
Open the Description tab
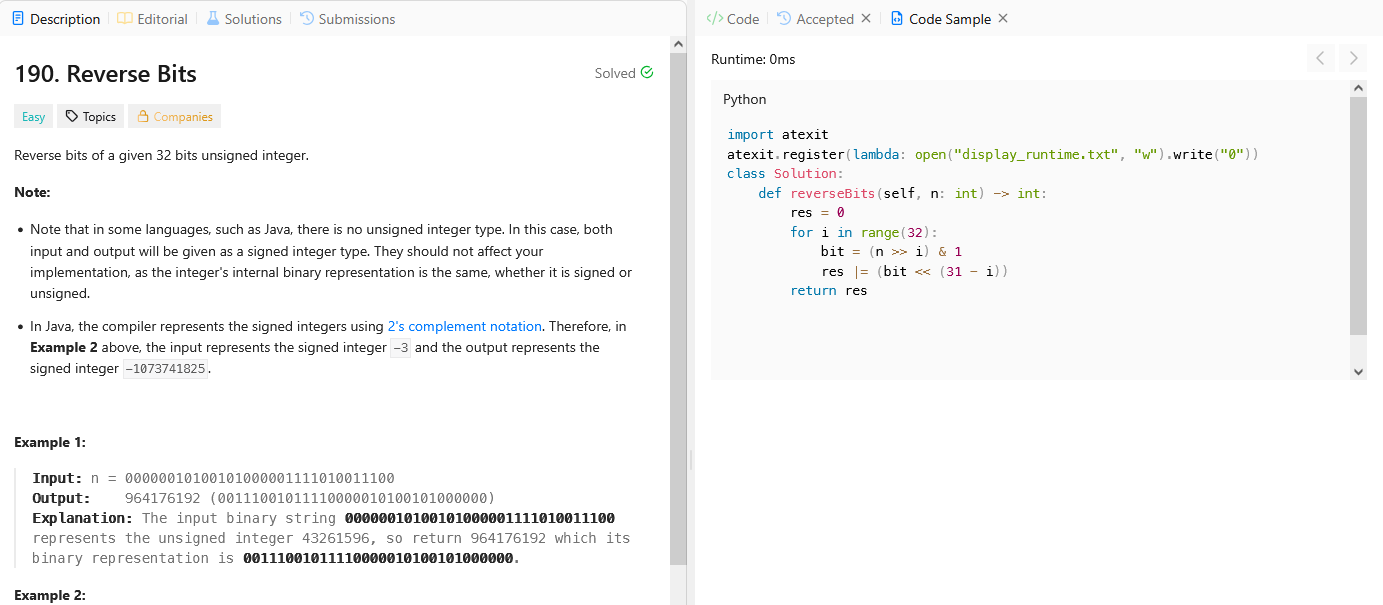point(56,19)
